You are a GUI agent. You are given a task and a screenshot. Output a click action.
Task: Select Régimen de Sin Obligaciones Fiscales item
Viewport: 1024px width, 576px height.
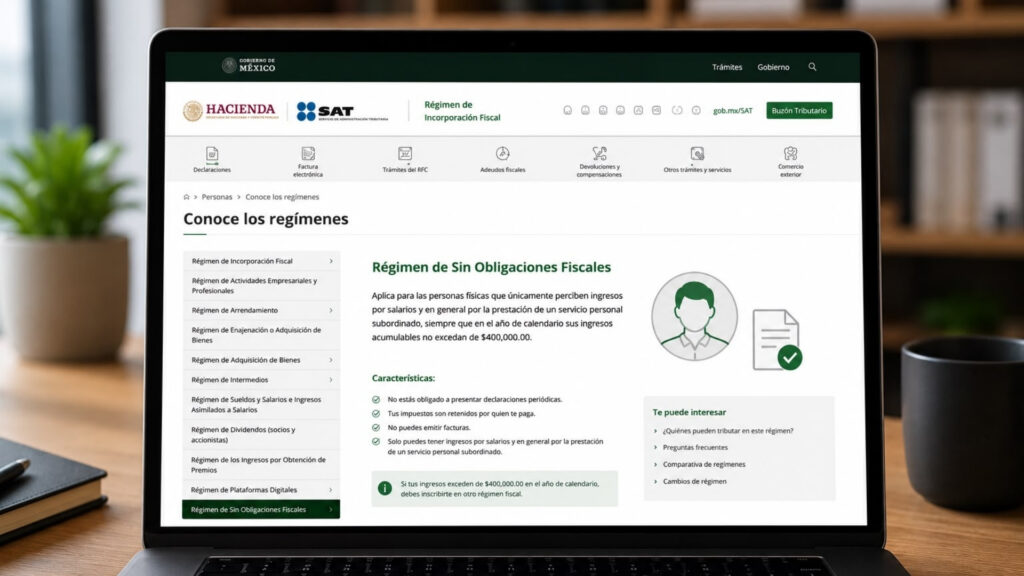(261, 509)
